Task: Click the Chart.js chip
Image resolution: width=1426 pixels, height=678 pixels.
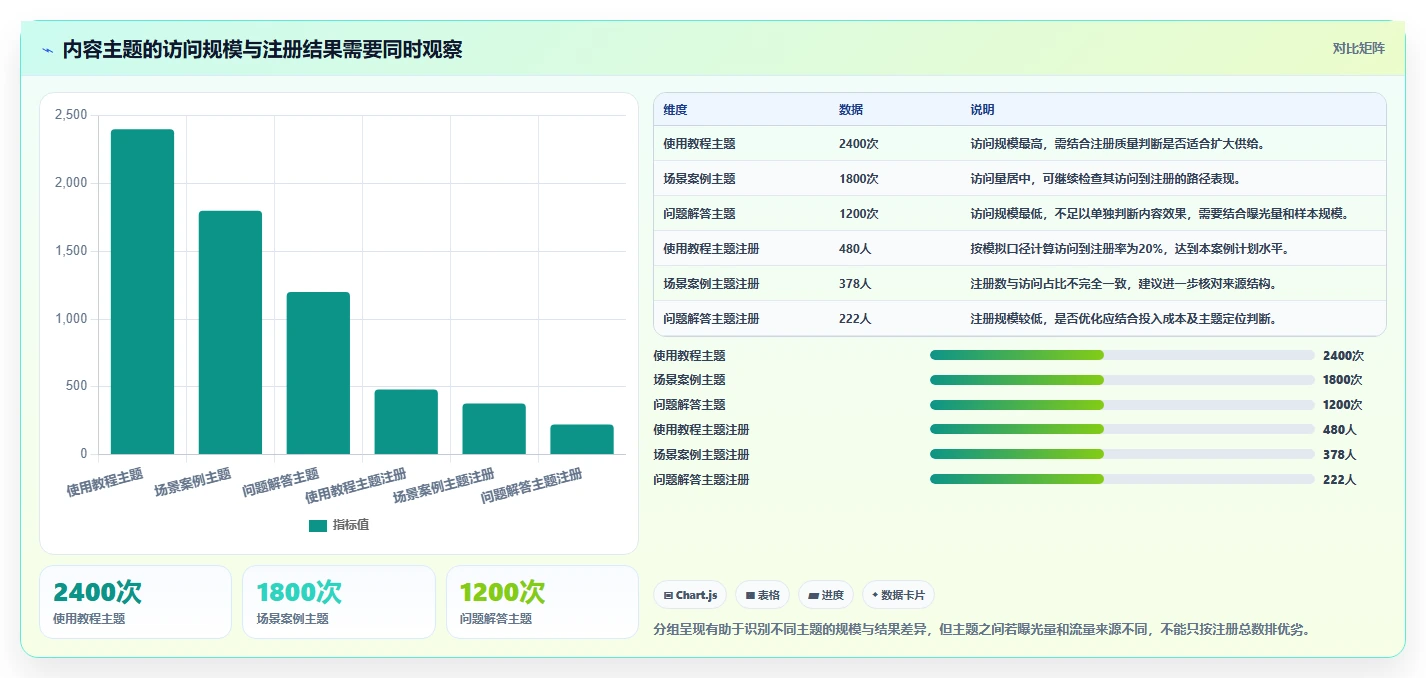Action: coord(691,595)
